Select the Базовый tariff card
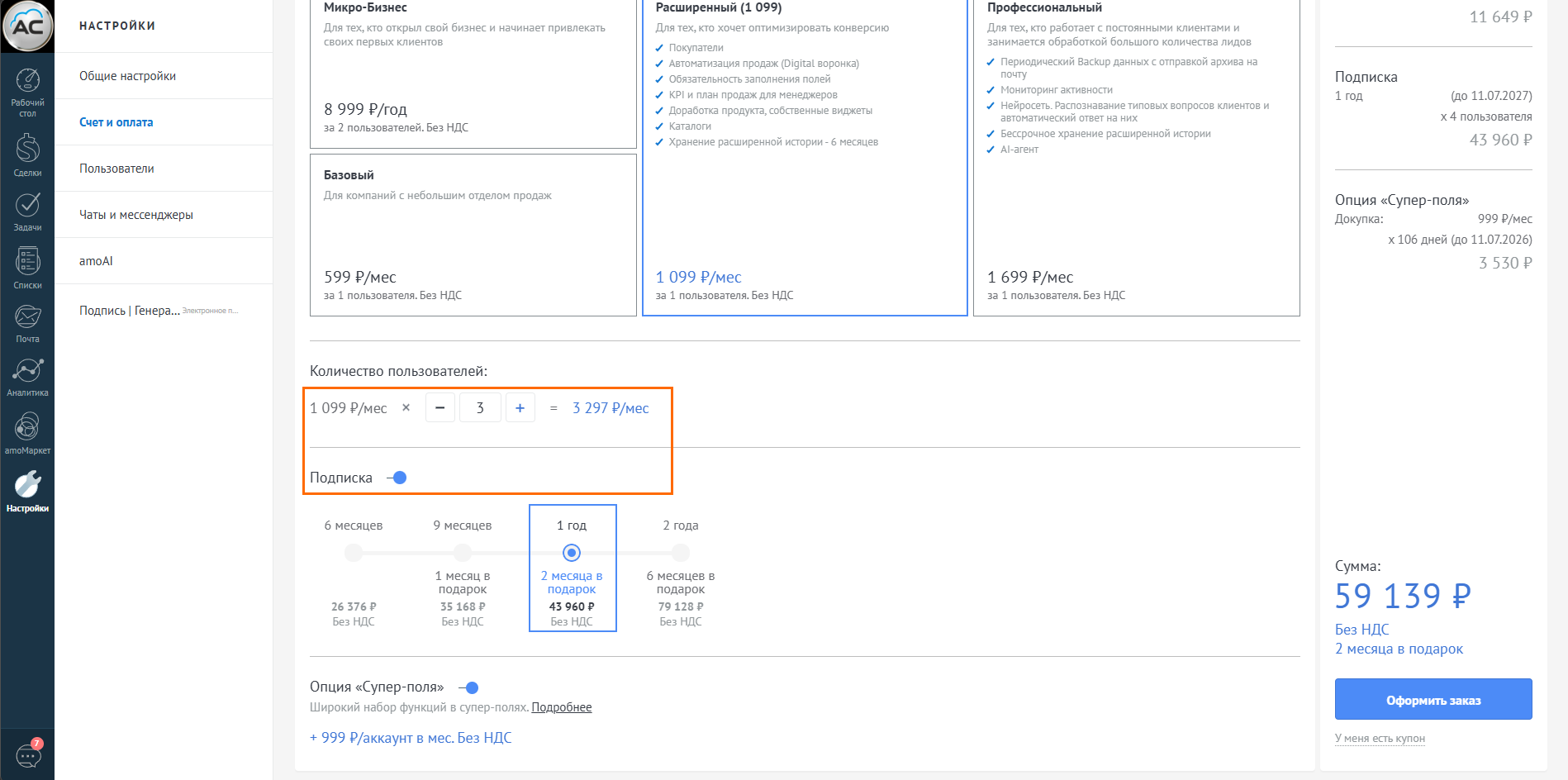This screenshot has height=780, width=1568. pos(473,235)
